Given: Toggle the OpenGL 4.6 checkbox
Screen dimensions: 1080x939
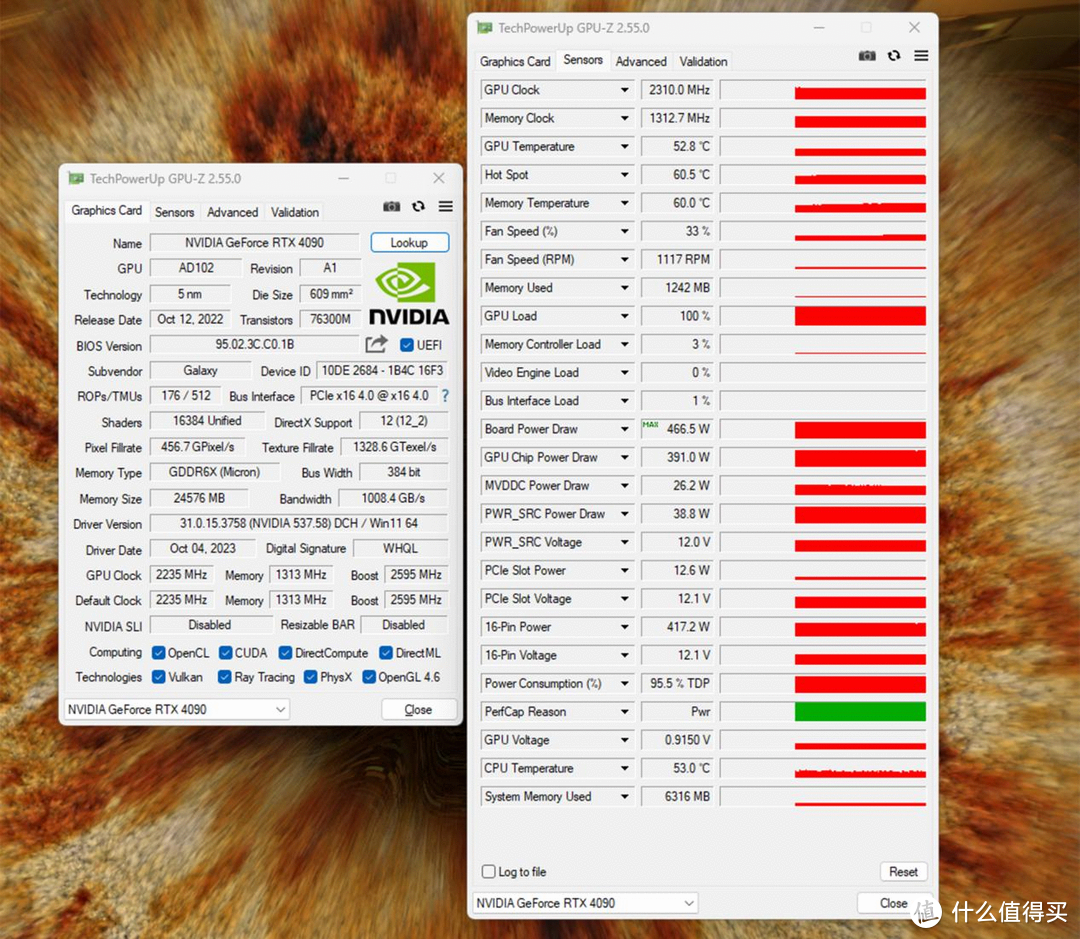Looking at the screenshot, I should 368,677.
